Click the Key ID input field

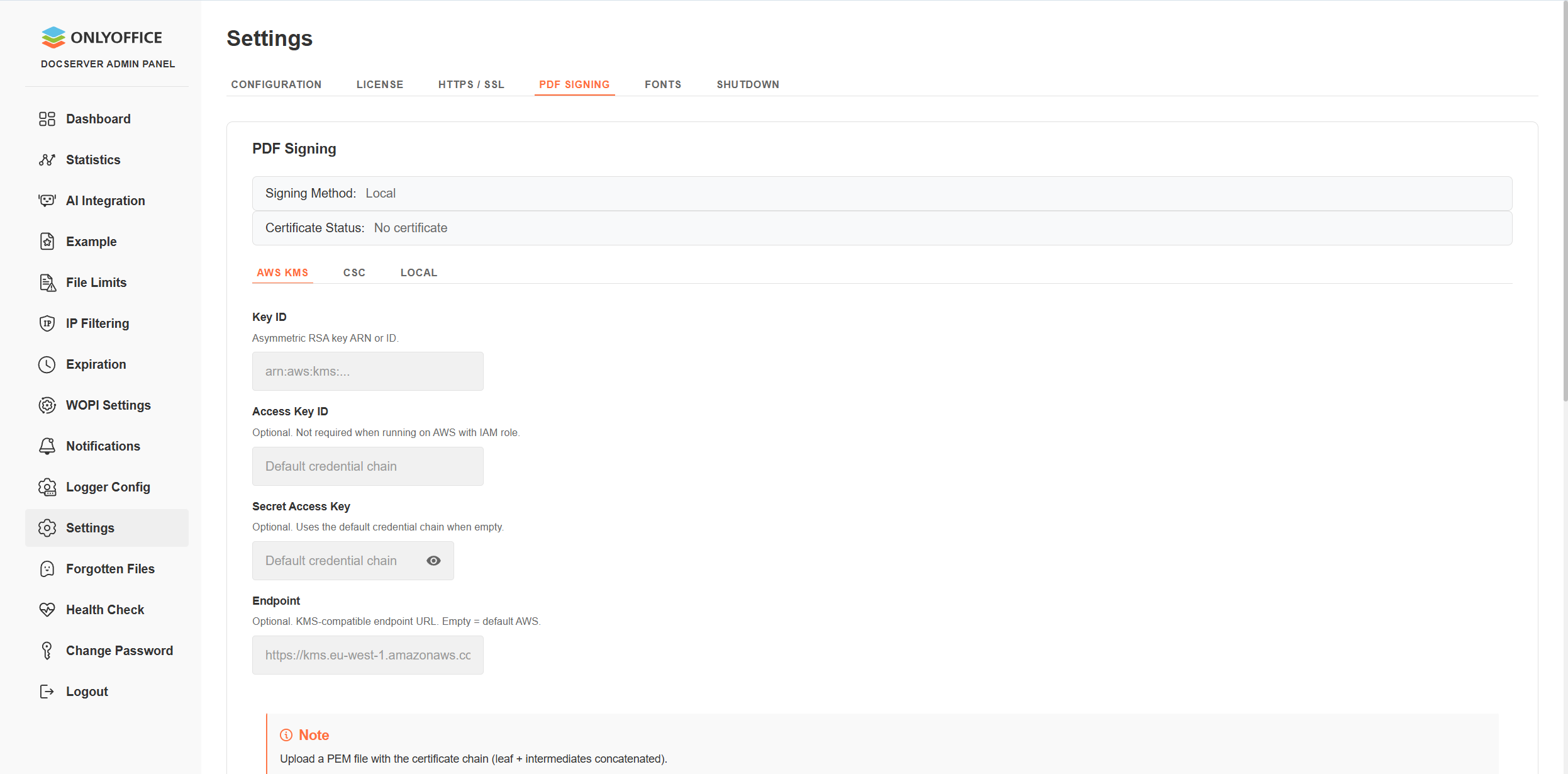367,371
